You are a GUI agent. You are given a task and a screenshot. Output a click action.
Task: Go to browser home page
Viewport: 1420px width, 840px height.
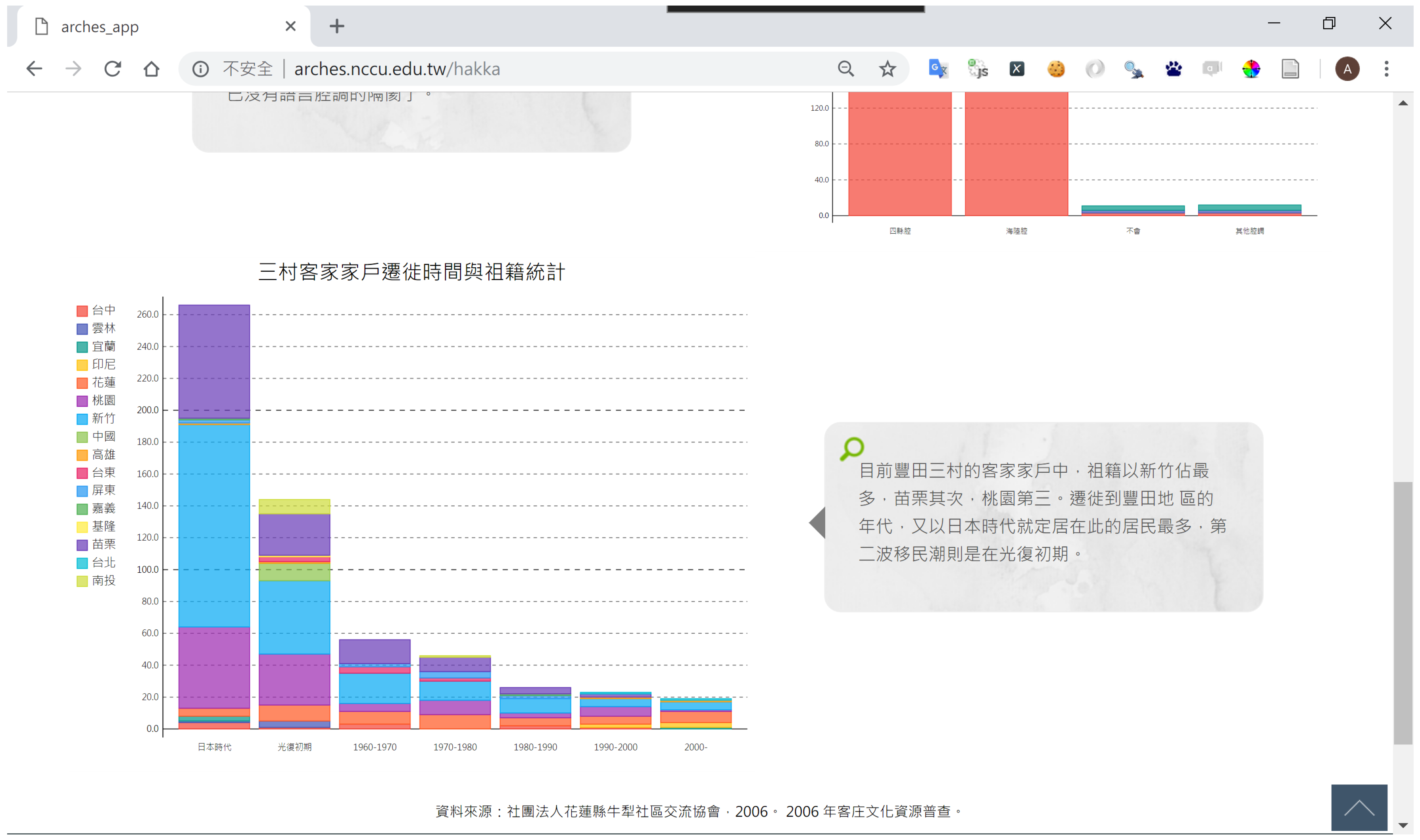pyautogui.click(x=151, y=69)
